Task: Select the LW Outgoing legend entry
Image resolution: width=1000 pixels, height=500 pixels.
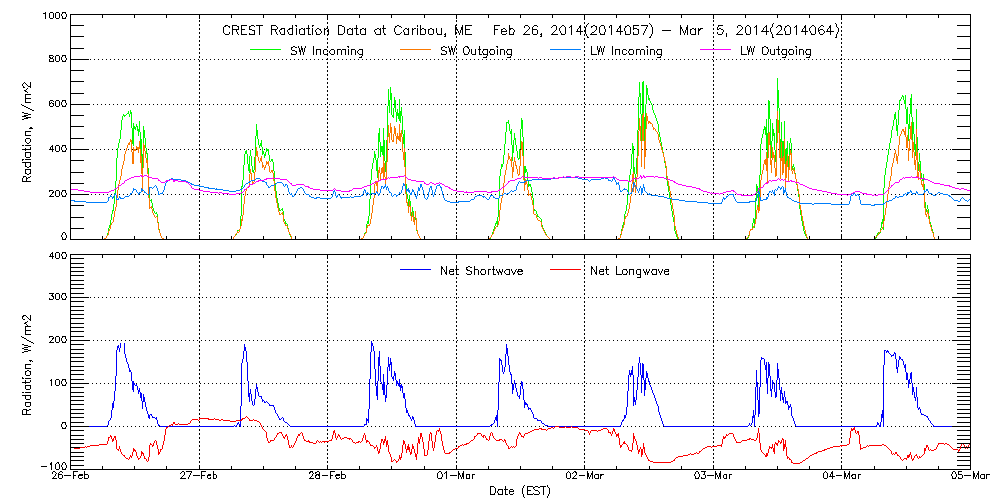Action: (x=775, y=50)
